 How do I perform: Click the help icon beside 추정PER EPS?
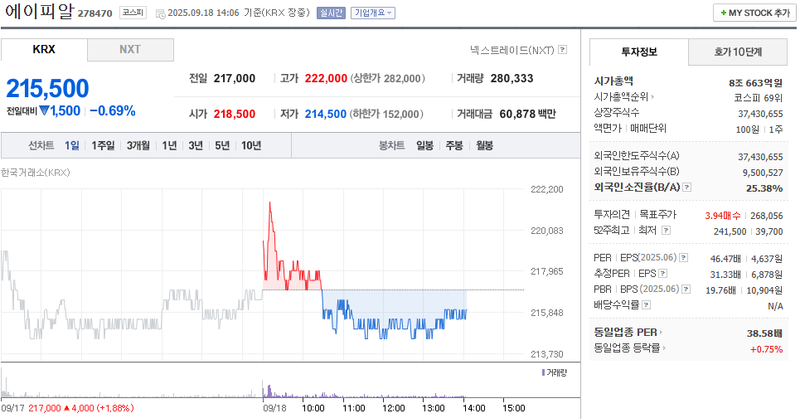pos(663,274)
